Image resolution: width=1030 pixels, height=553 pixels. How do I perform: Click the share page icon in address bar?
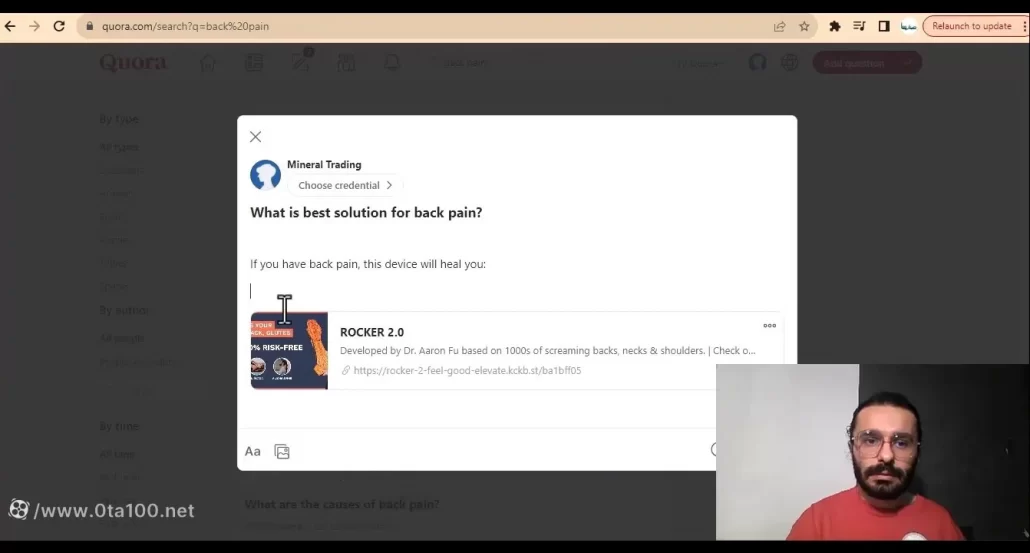[779, 27]
